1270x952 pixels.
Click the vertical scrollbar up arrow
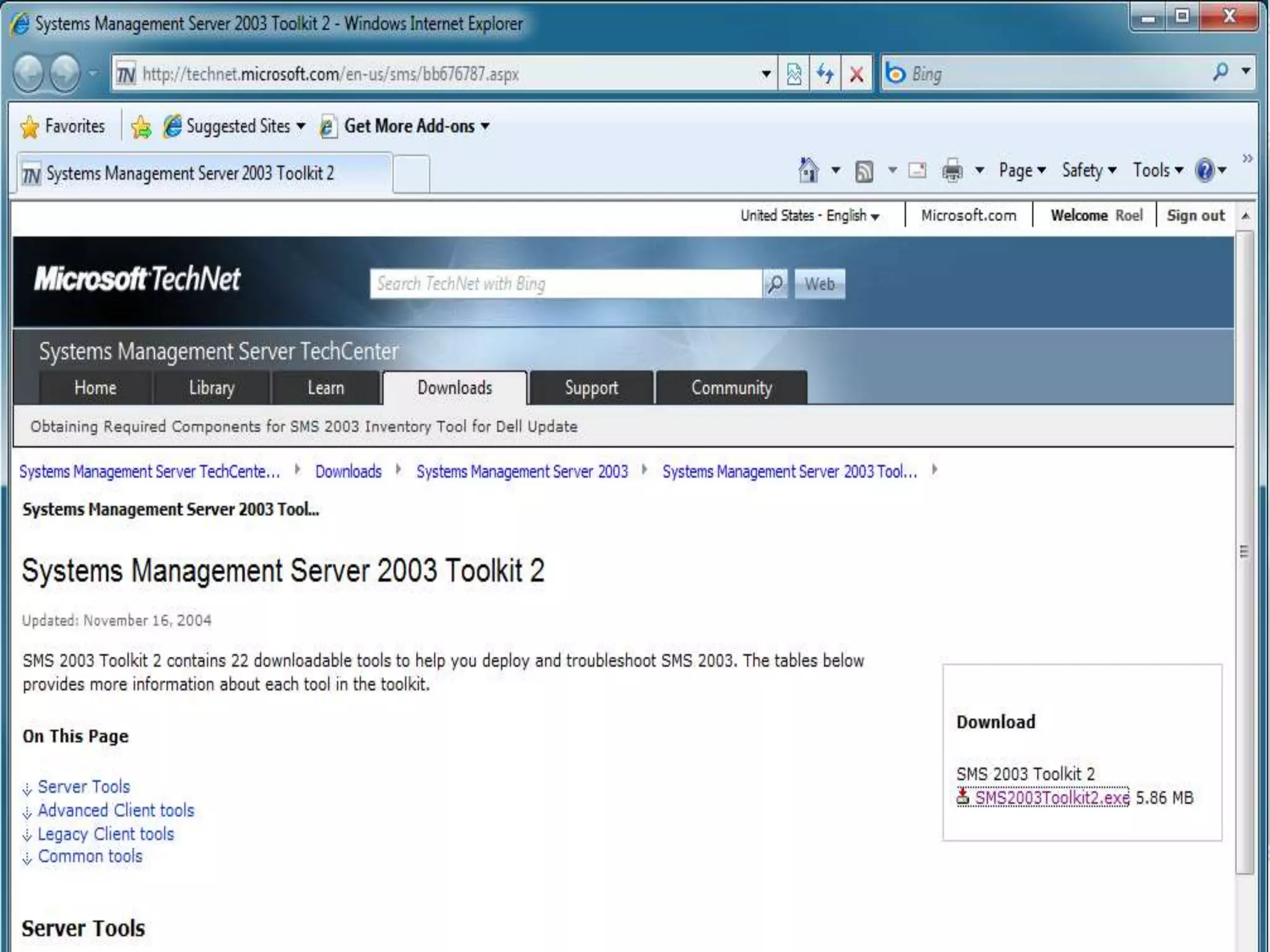click(x=1245, y=216)
